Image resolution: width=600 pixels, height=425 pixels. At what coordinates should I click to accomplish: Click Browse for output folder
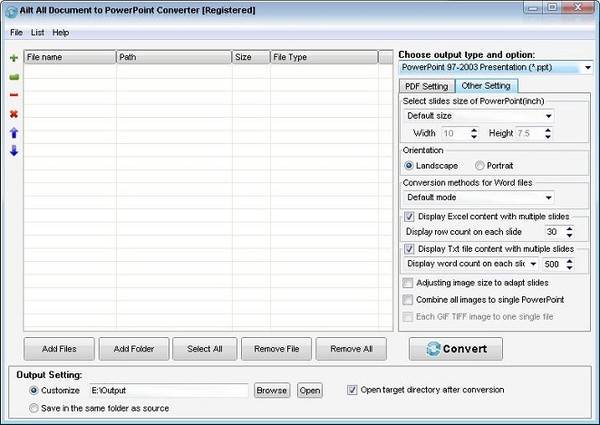[x=272, y=391]
